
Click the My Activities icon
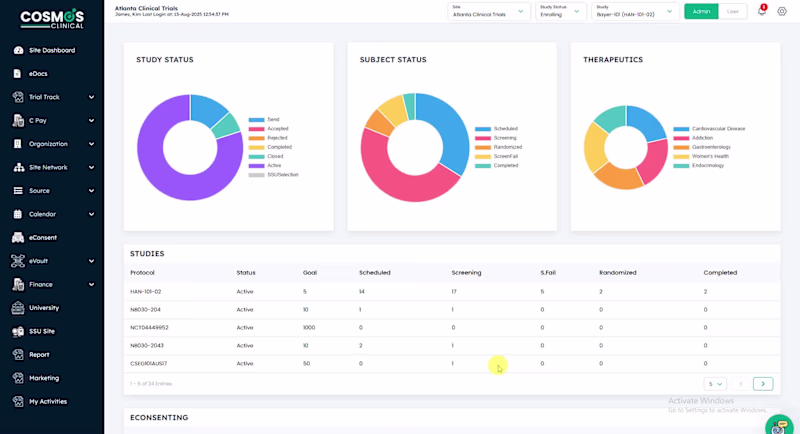tap(18, 401)
